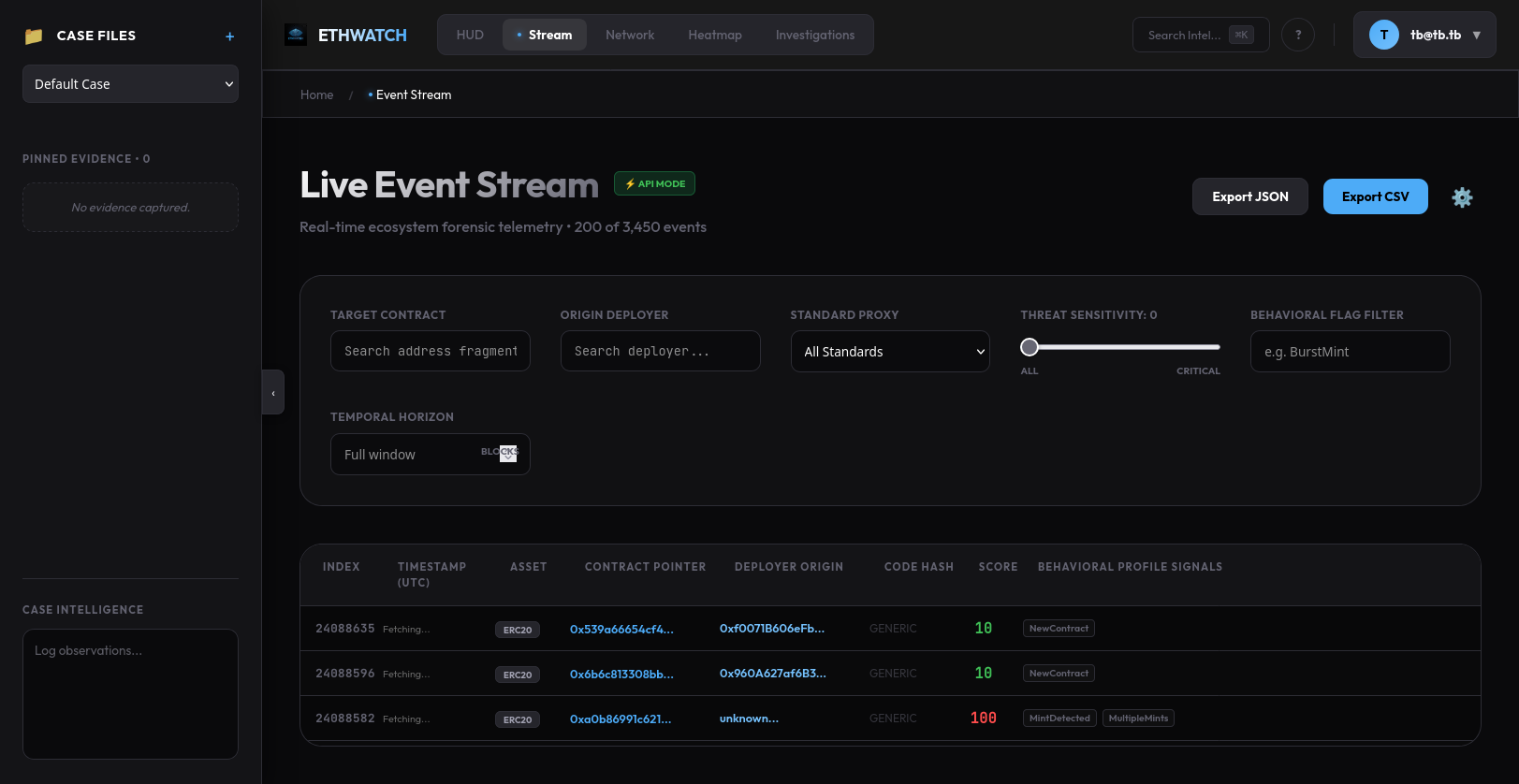Viewport: 1519px width, 784px height.
Task: Click the Target Contract address search field
Action: click(x=431, y=351)
